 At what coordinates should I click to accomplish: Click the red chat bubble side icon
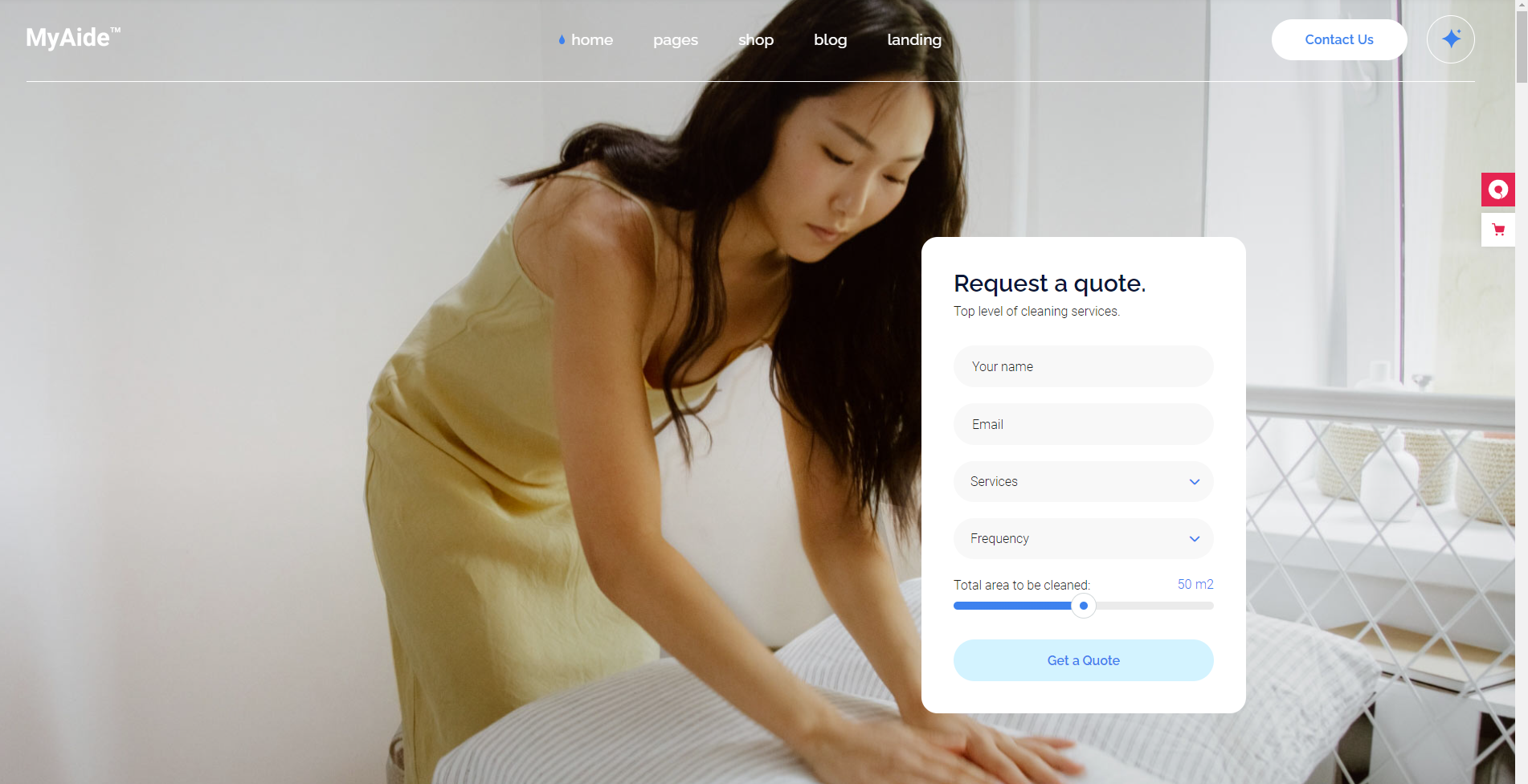point(1497,190)
